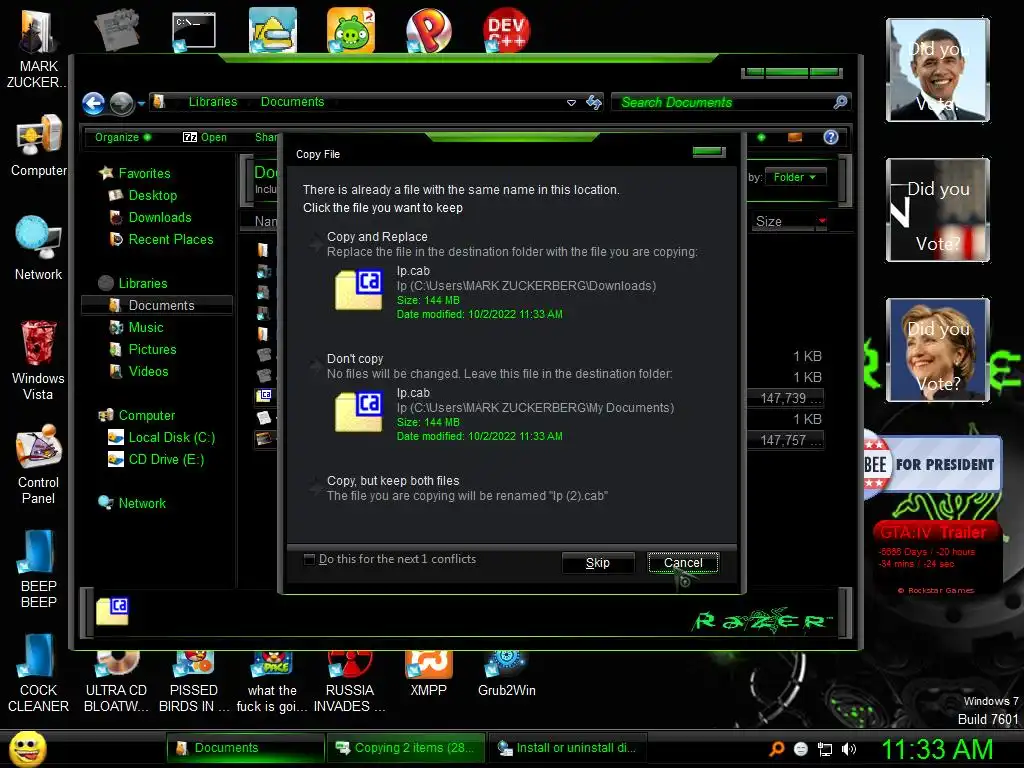Select Network in navigation pane
Image resolution: width=1024 pixels, height=768 pixels.
pyautogui.click(x=142, y=504)
